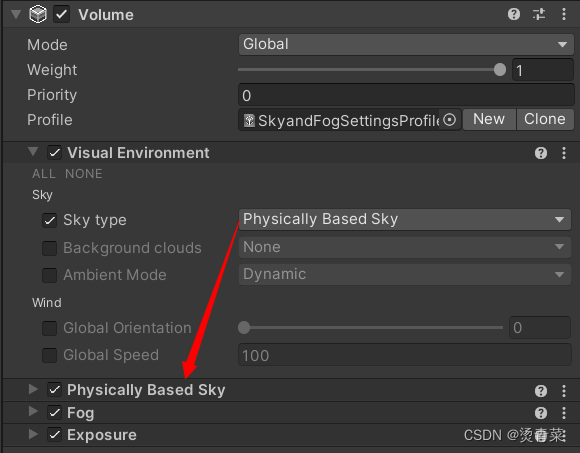580x453 pixels.
Task: Open the Sky type dropdown
Action: tap(405, 219)
